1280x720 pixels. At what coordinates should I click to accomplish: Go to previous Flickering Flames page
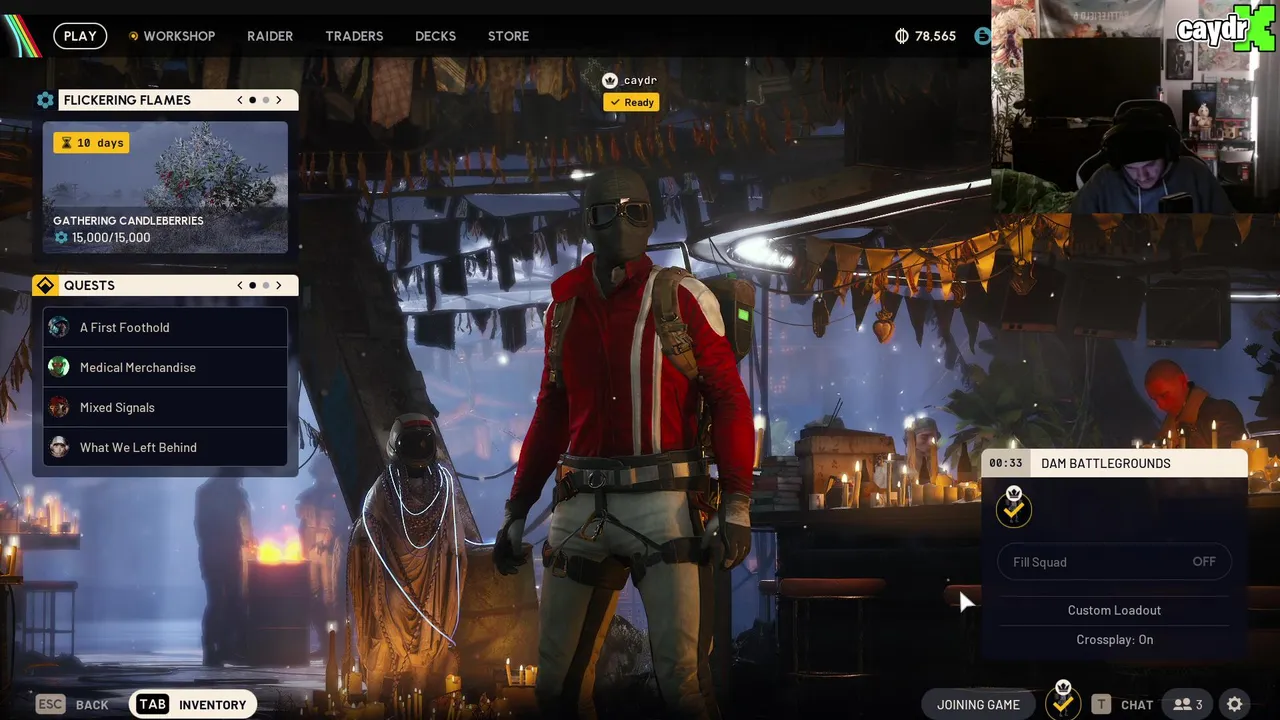click(x=240, y=100)
